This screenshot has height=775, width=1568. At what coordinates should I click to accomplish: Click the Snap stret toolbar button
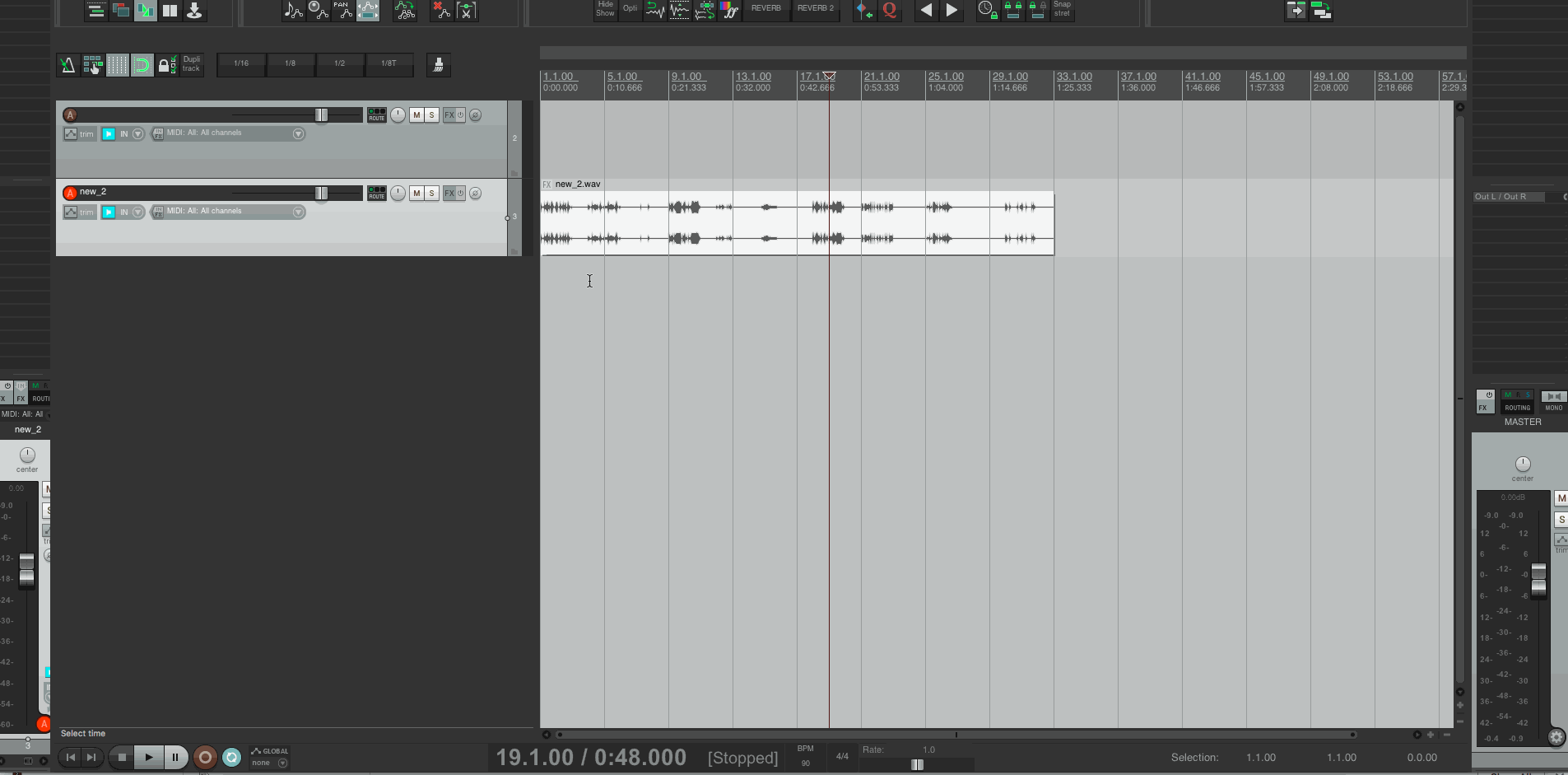click(x=1063, y=9)
